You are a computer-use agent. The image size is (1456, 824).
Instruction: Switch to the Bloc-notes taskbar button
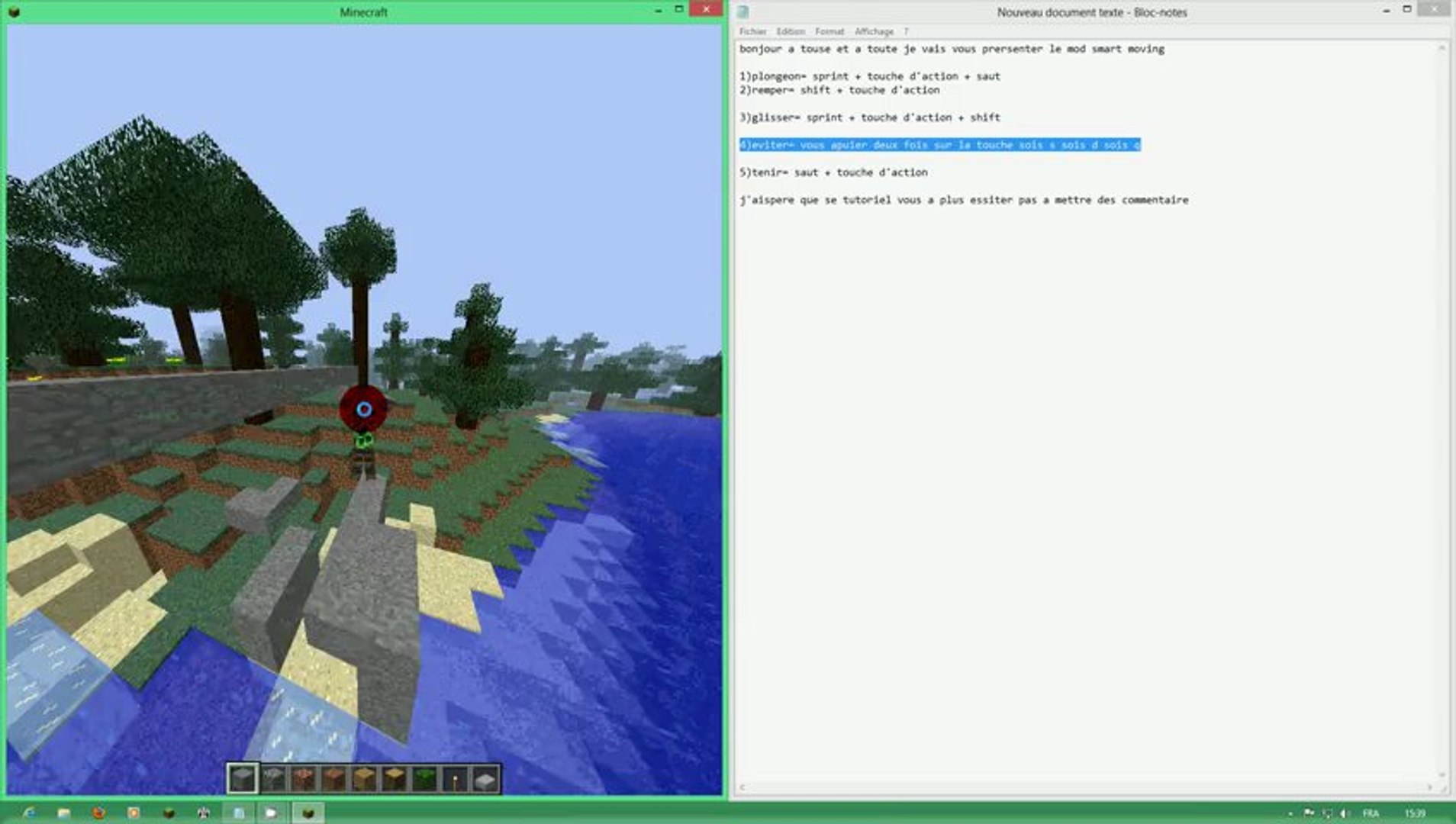coord(239,813)
